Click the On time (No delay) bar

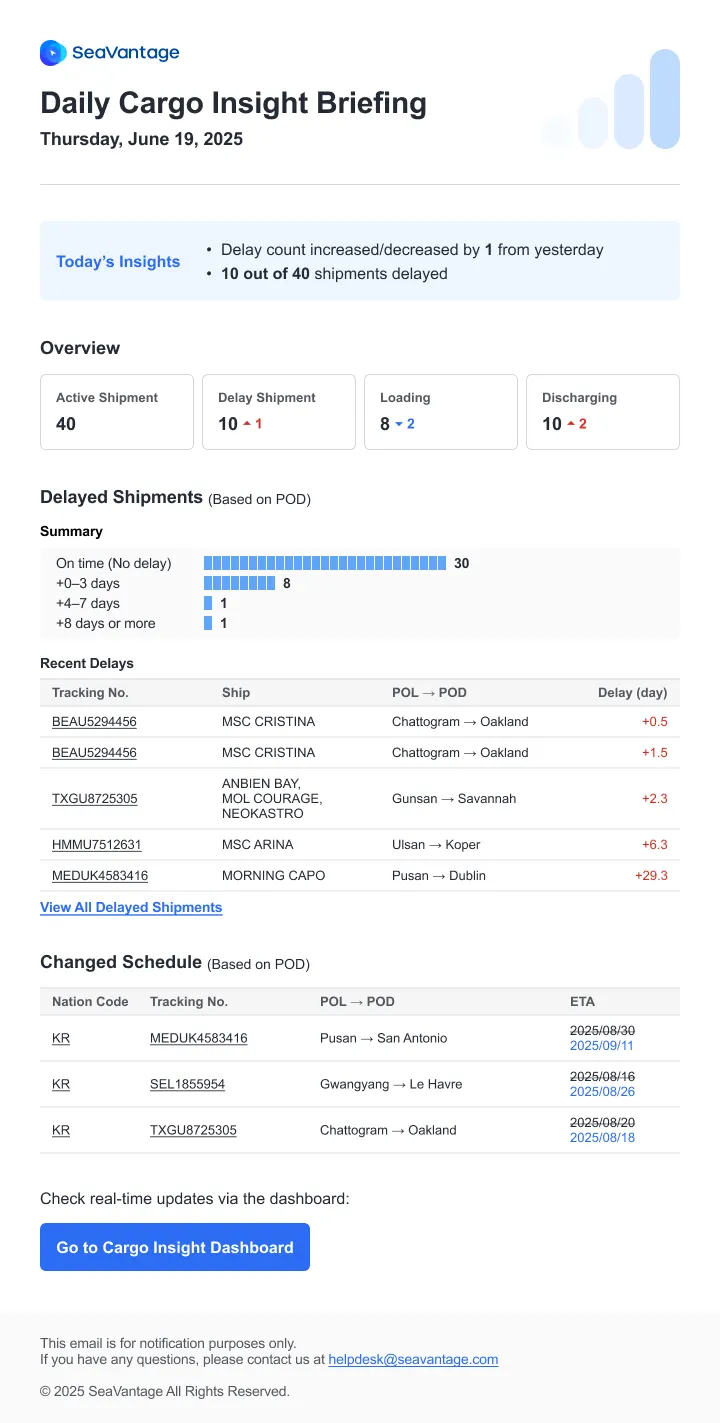(325, 563)
